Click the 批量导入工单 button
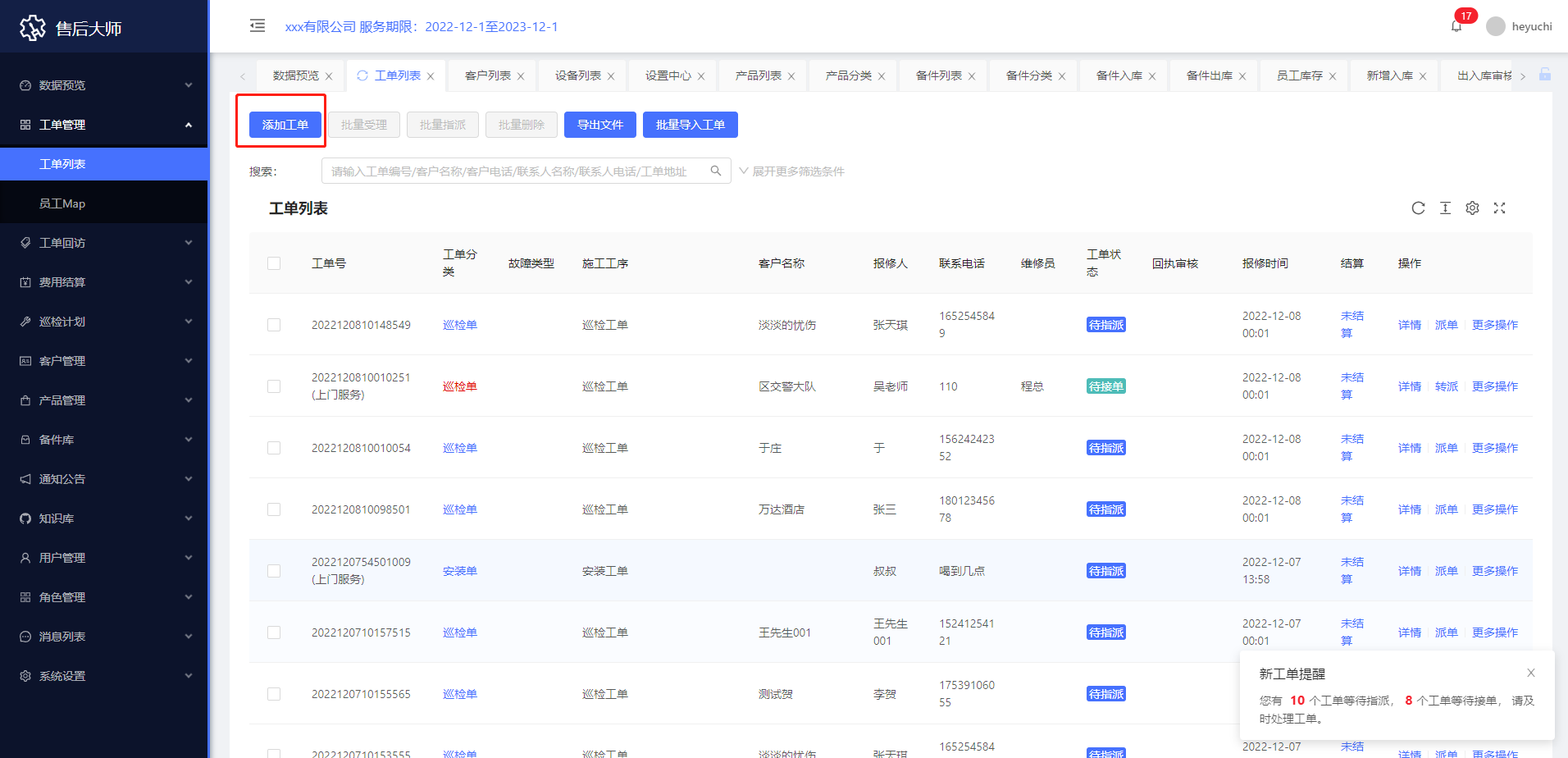 click(691, 125)
